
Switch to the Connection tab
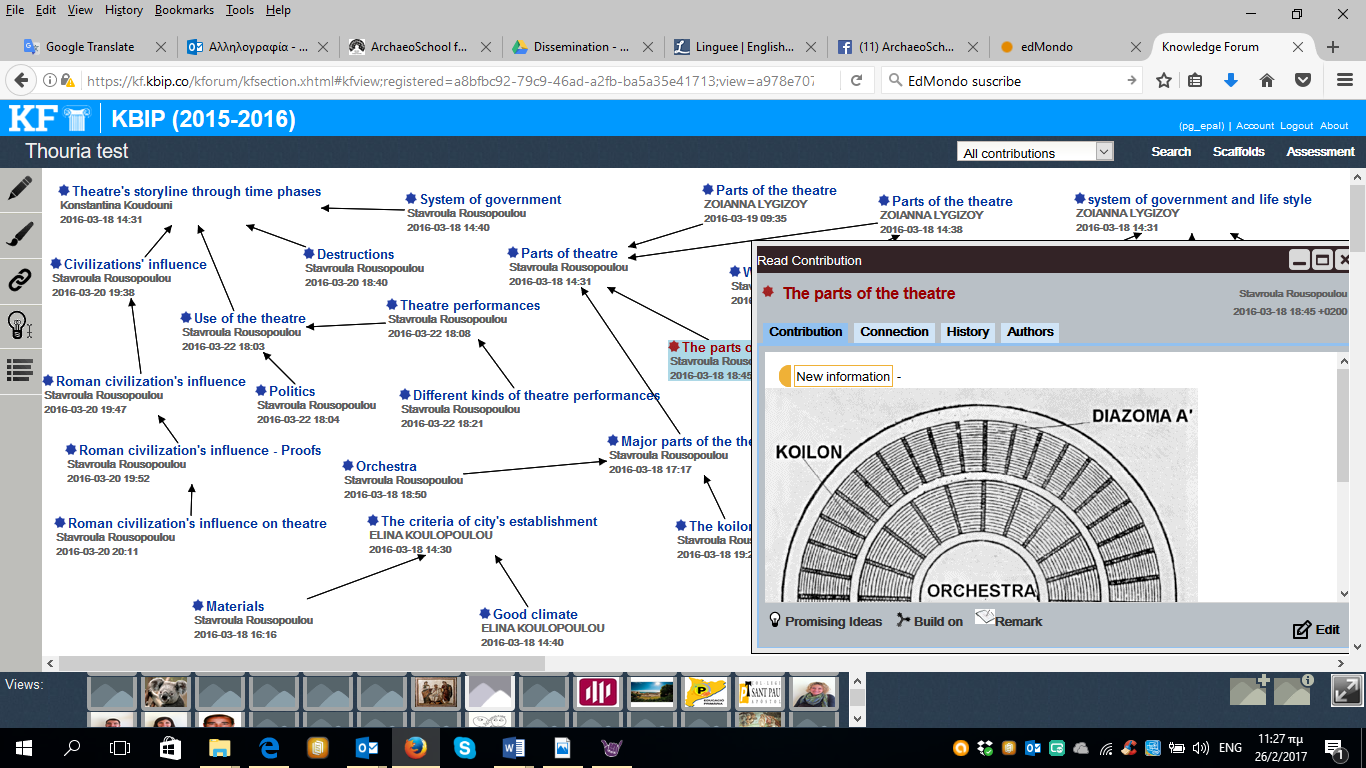(894, 332)
